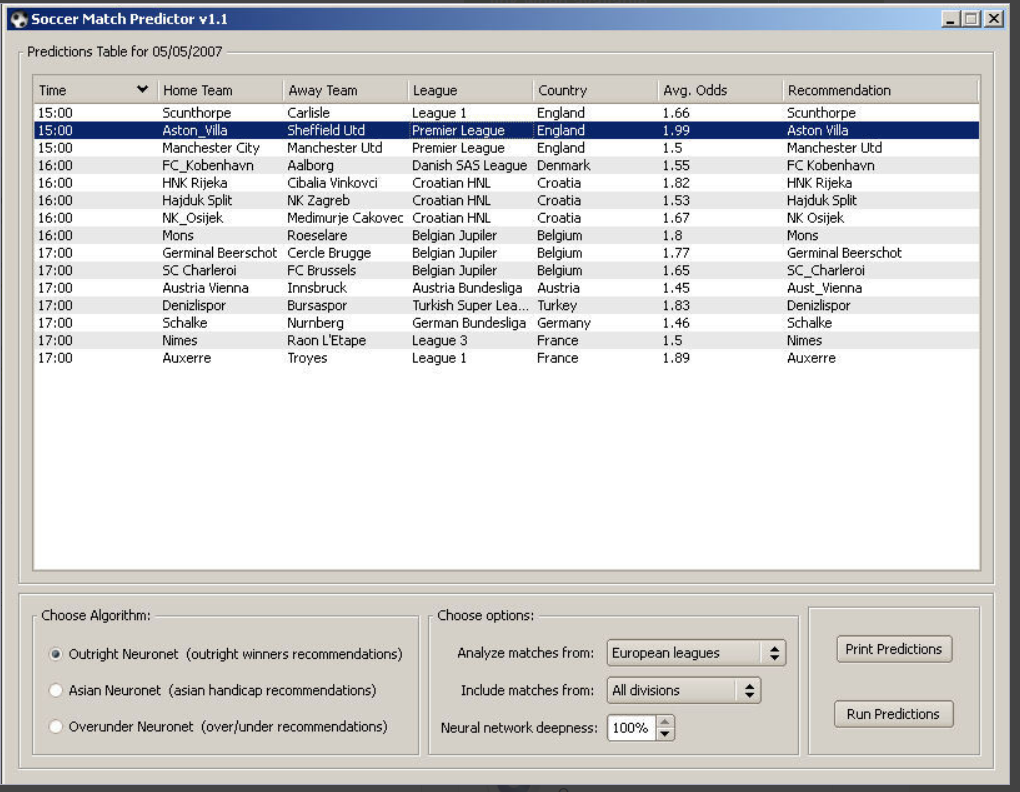Maximize the Soccer Match Predictor window

pos(971,19)
